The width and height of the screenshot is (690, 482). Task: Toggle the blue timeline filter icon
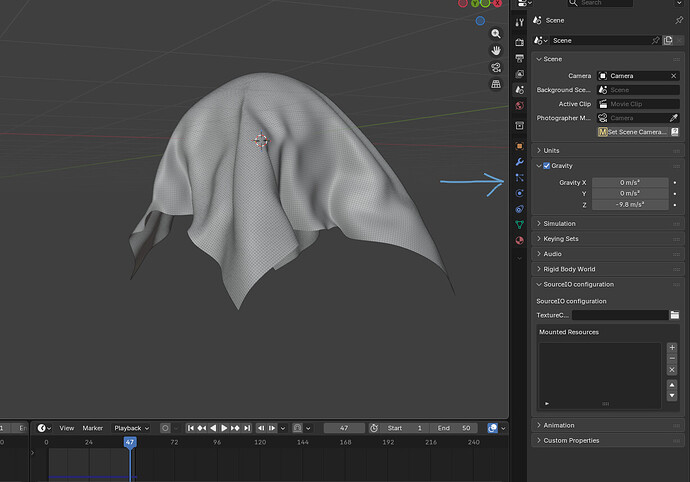(492, 428)
